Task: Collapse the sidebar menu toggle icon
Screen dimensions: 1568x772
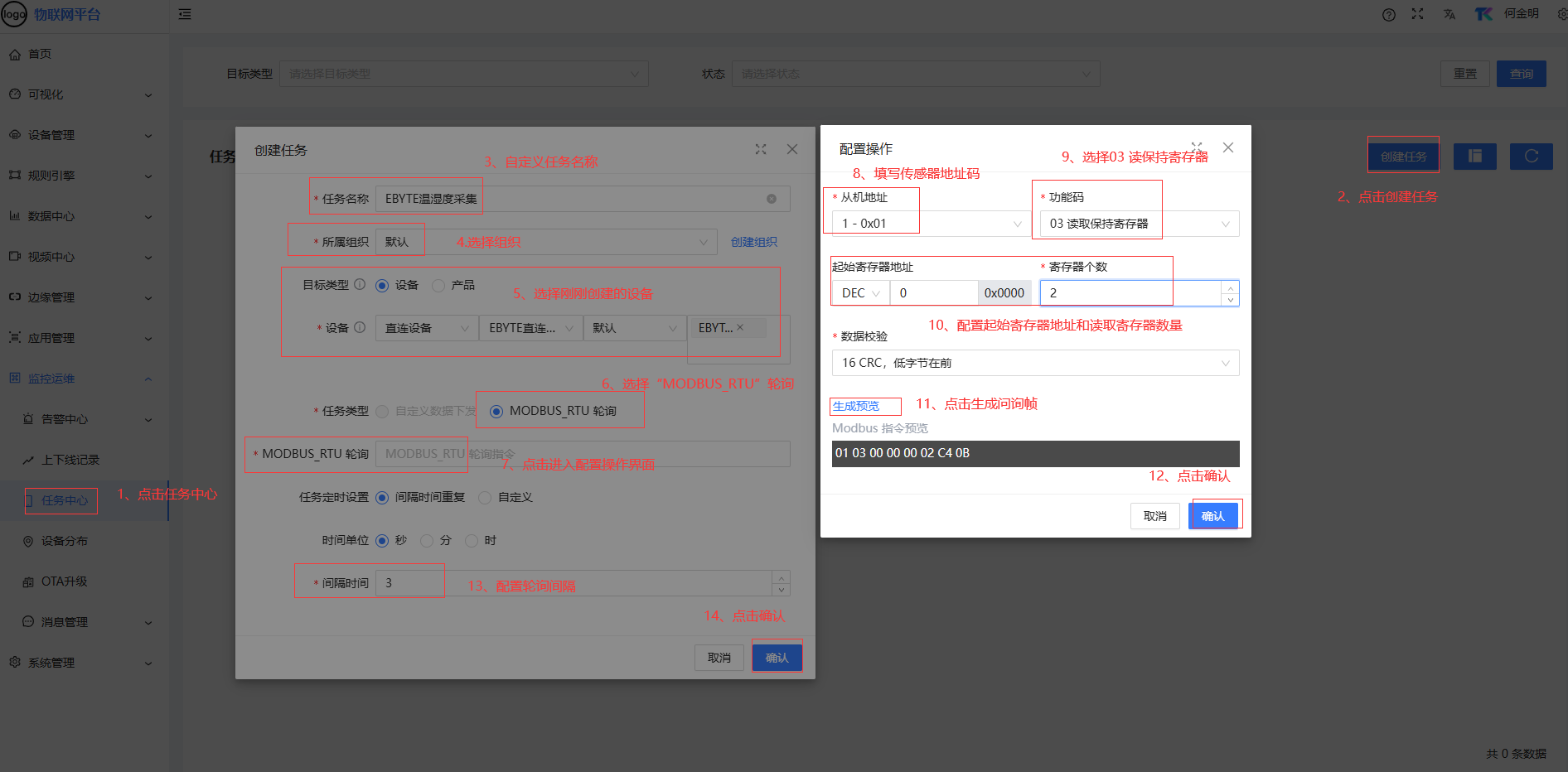Action: (x=185, y=14)
